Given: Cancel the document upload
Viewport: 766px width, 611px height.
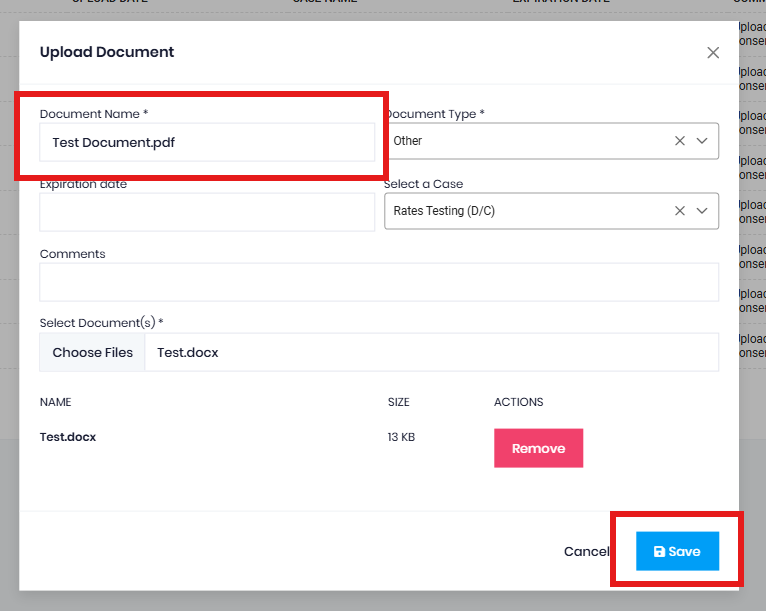Looking at the screenshot, I should pos(587,551).
